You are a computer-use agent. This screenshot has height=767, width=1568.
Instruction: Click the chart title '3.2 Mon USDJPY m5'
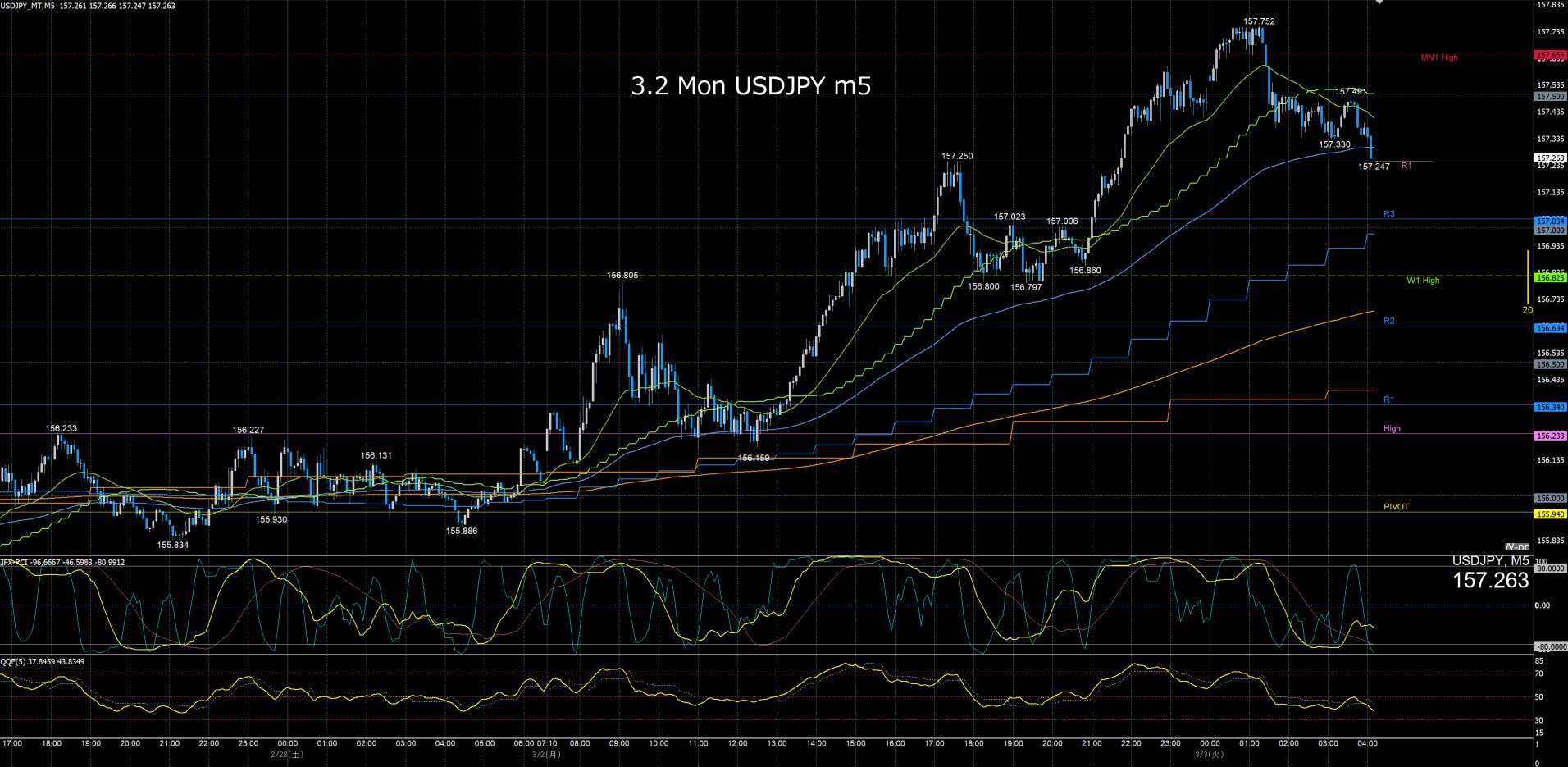click(750, 86)
